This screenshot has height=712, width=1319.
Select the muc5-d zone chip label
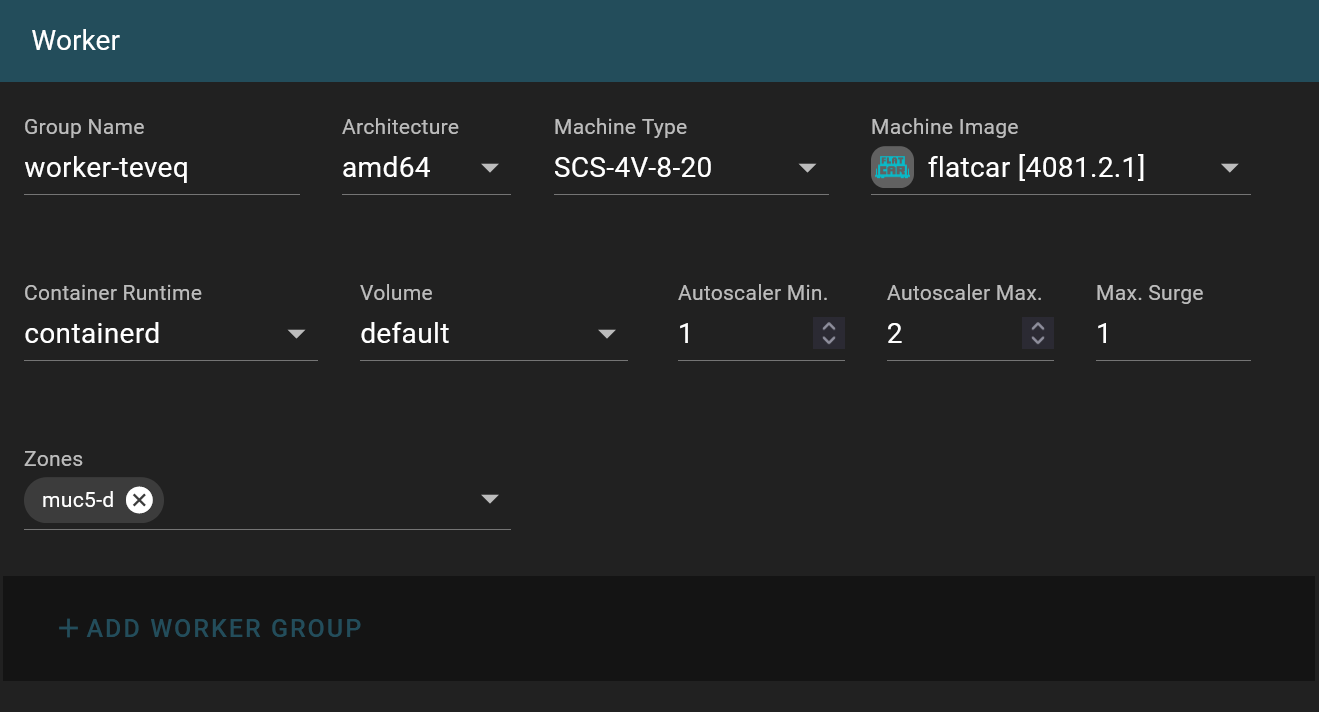point(78,500)
